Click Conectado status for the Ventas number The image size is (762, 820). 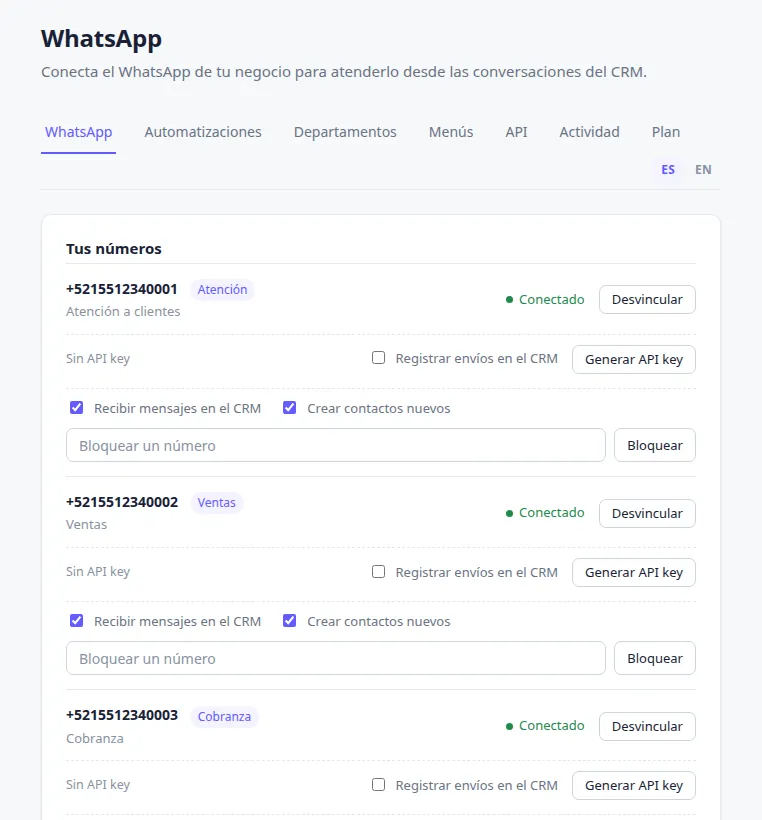coord(545,512)
